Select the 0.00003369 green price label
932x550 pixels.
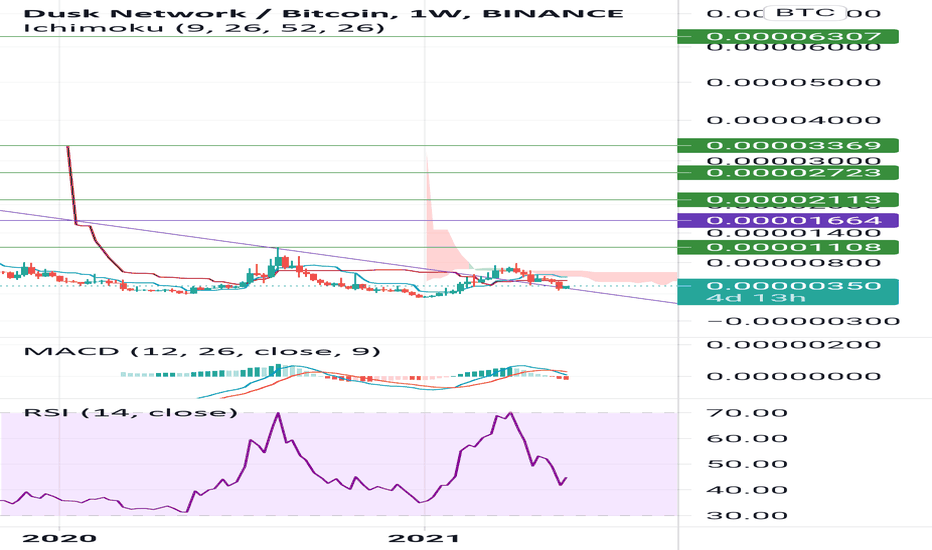pos(788,145)
